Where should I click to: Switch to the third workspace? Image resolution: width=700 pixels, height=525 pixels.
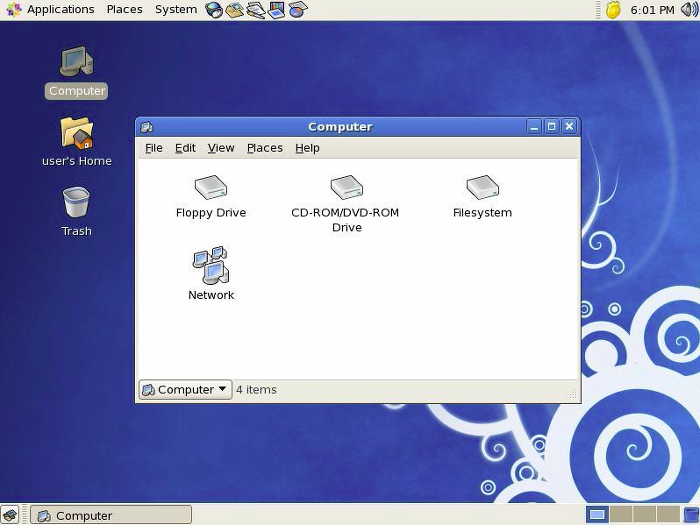(x=644, y=515)
